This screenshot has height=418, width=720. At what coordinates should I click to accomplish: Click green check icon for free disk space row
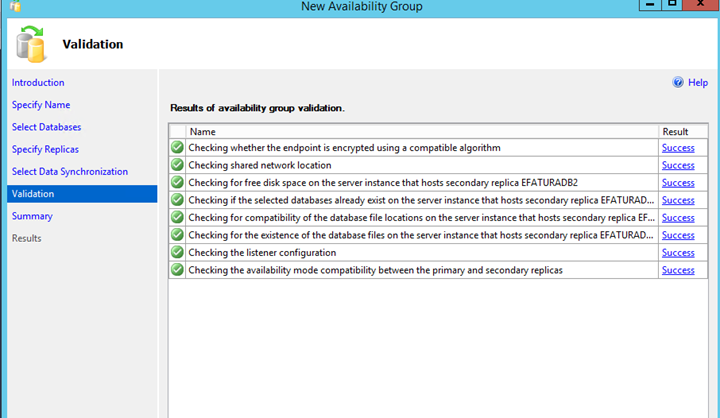pyautogui.click(x=177, y=183)
